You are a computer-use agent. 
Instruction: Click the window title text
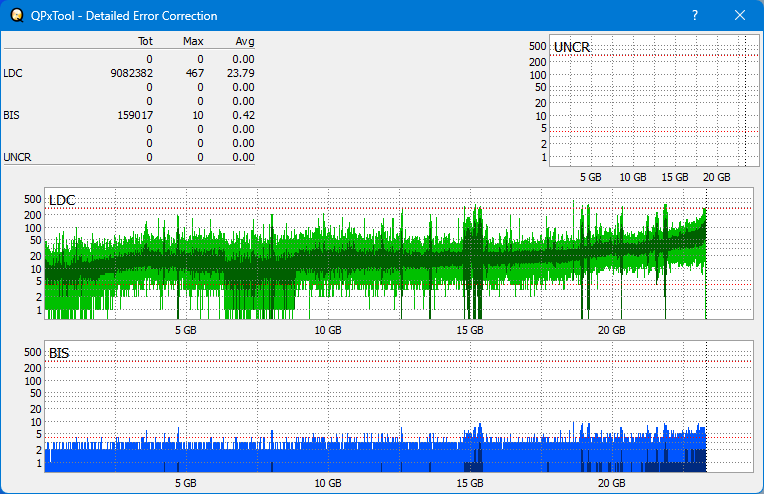click(x=125, y=16)
